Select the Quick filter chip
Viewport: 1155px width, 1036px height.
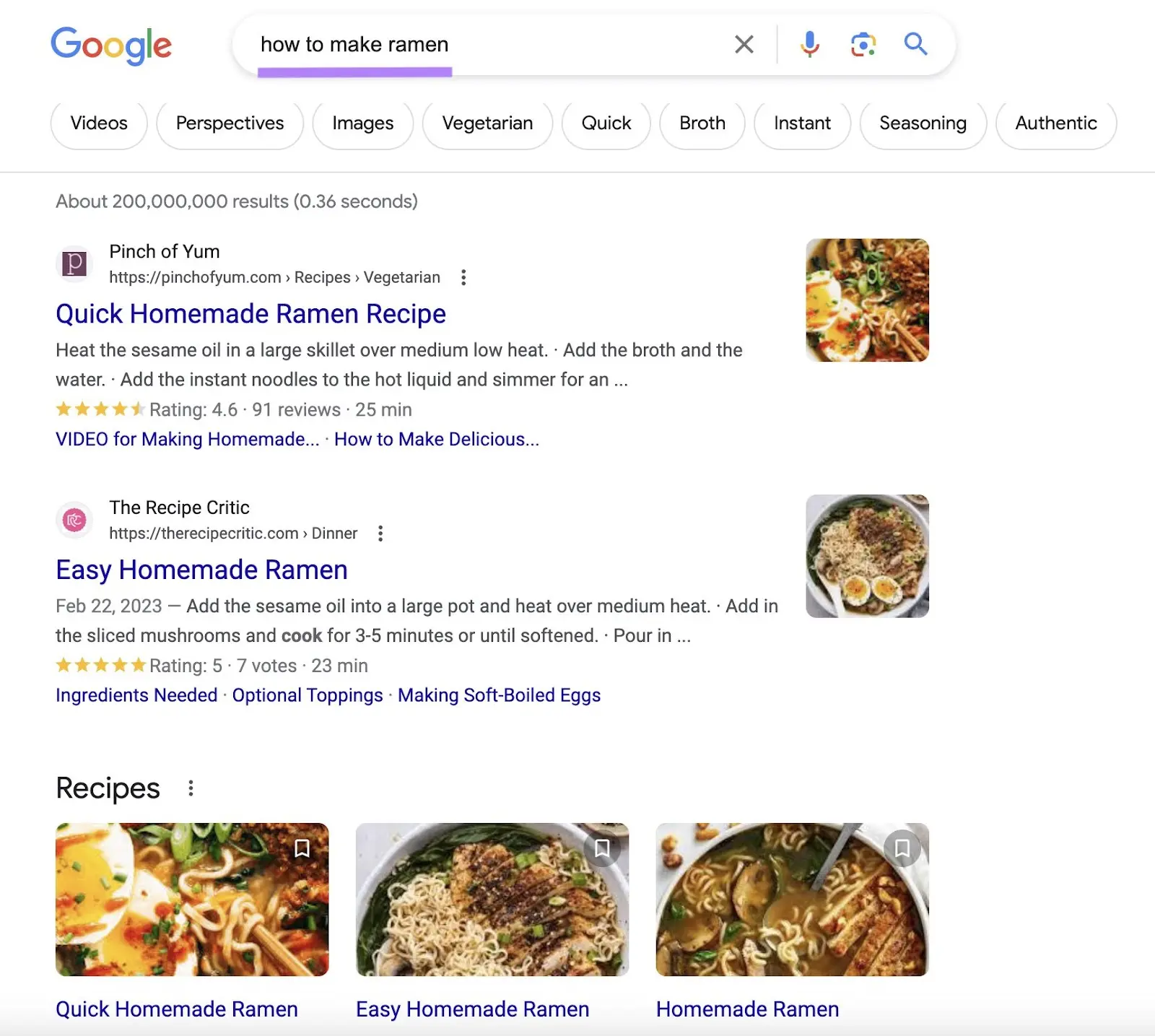(x=606, y=123)
